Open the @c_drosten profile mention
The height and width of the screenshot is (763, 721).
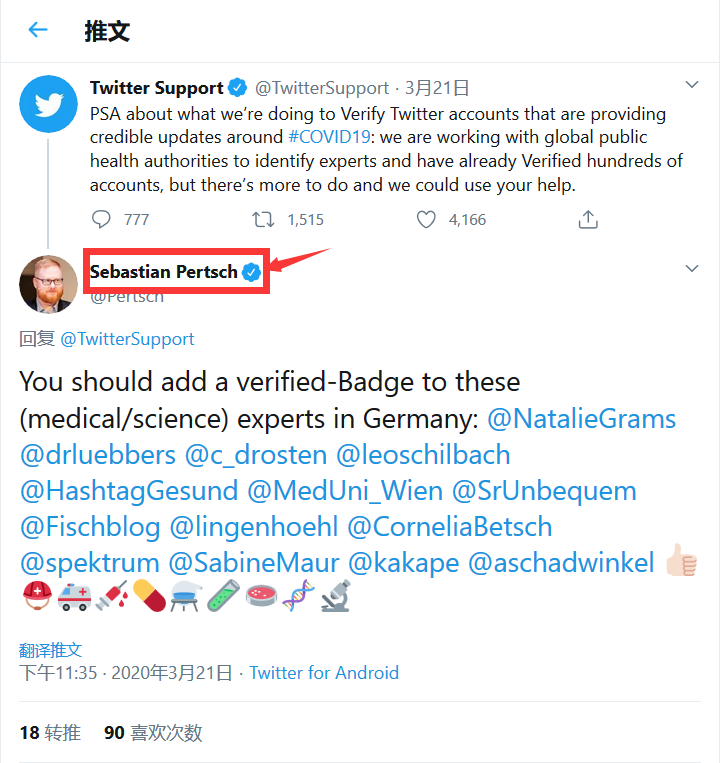coord(256,454)
